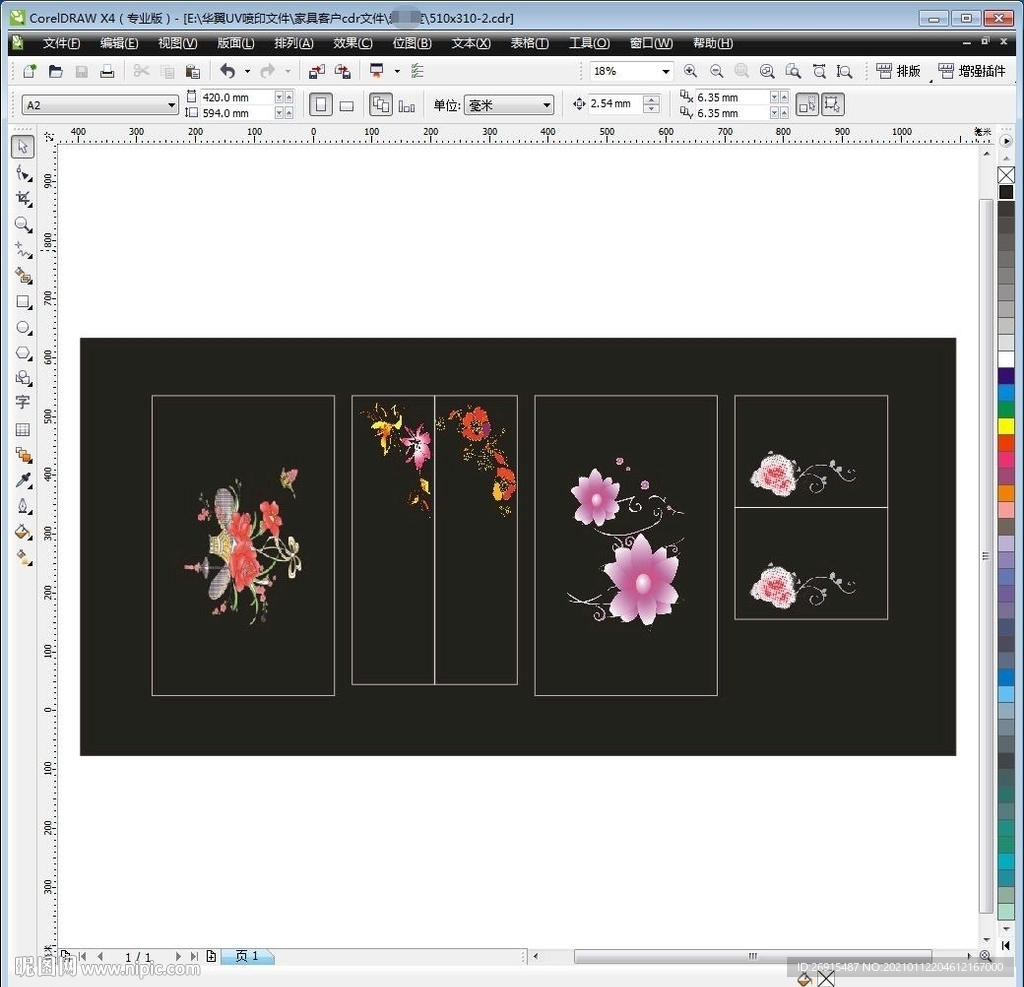Image resolution: width=1024 pixels, height=987 pixels.
Task: Select the Text tool in toolbox
Action: point(22,402)
